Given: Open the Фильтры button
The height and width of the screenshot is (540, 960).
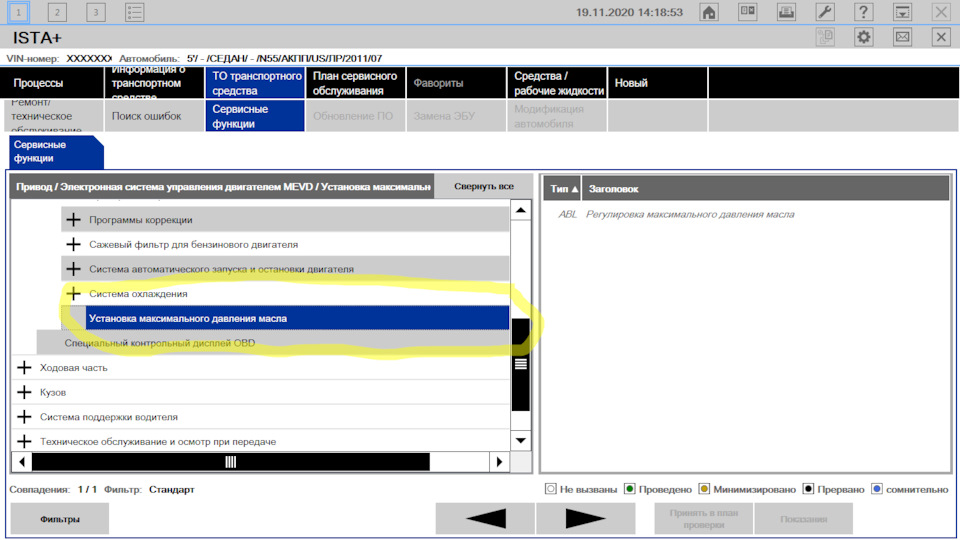Looking at the screenshot, I should tap(60, 519).
